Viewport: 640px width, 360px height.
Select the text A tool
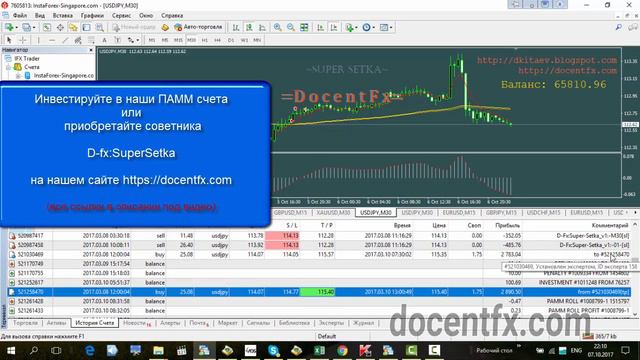click(x=104, y=40)
